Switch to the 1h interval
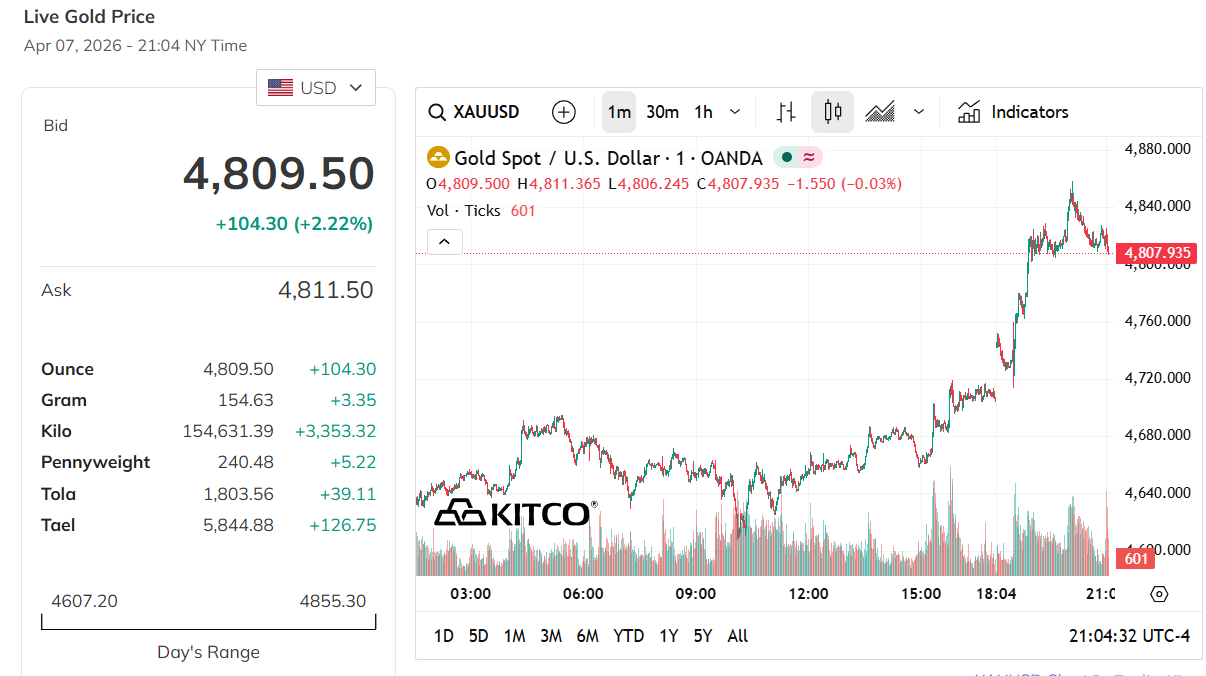 coord(704,112)
